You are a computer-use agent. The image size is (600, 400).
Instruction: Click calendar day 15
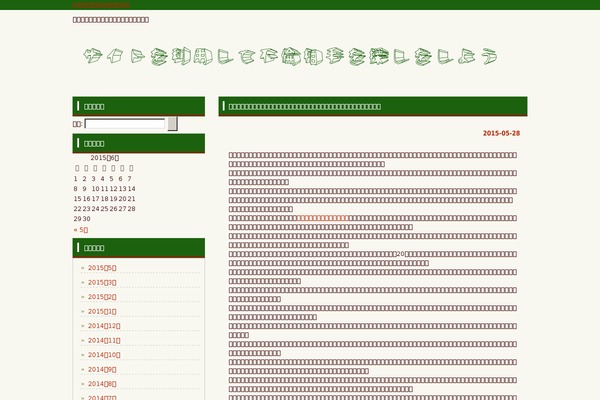click(77, 199)
